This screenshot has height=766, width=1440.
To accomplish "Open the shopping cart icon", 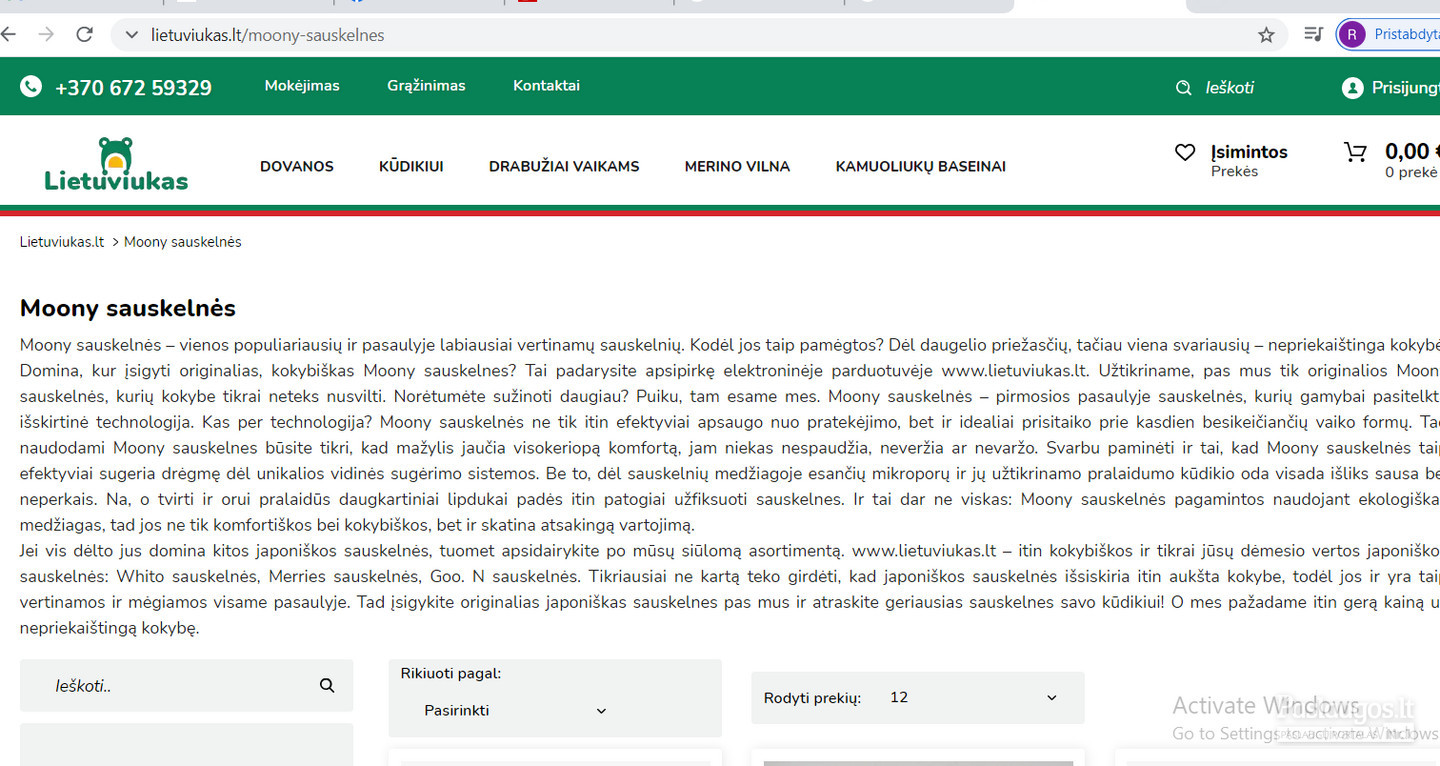I will pyautogui.click(x=1356, y=152).
